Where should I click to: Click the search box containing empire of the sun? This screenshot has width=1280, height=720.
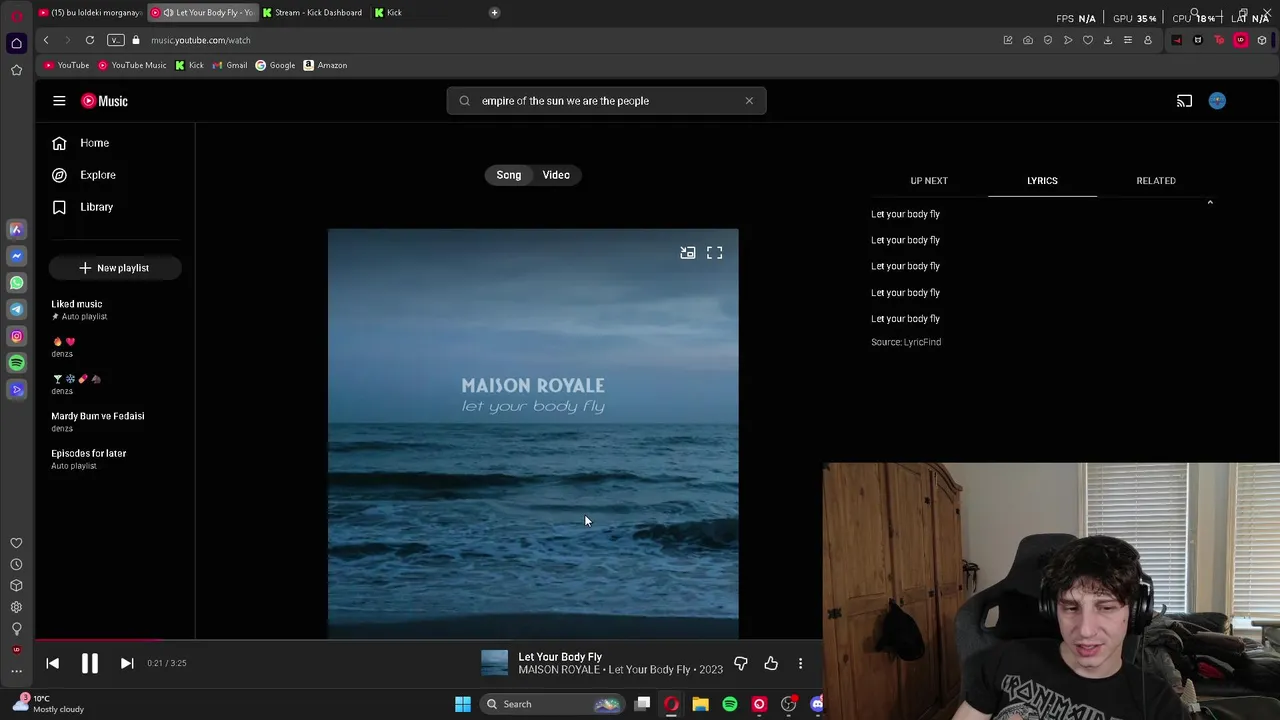(606, 101)
